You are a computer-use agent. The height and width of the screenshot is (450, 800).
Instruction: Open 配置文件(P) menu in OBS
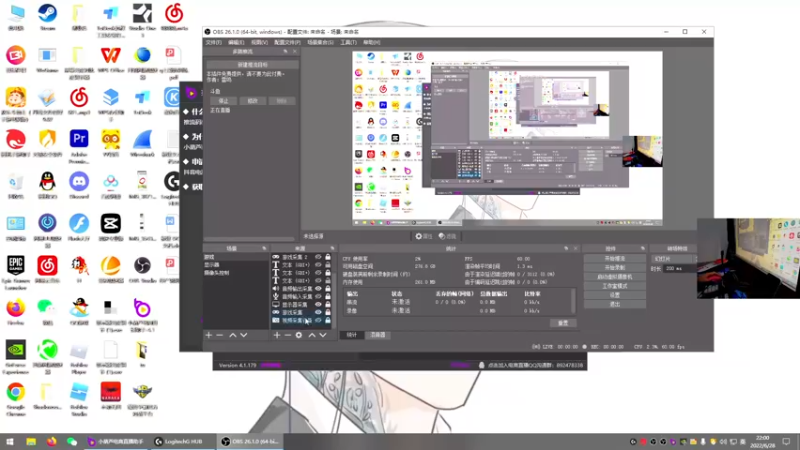click(287, 42)
